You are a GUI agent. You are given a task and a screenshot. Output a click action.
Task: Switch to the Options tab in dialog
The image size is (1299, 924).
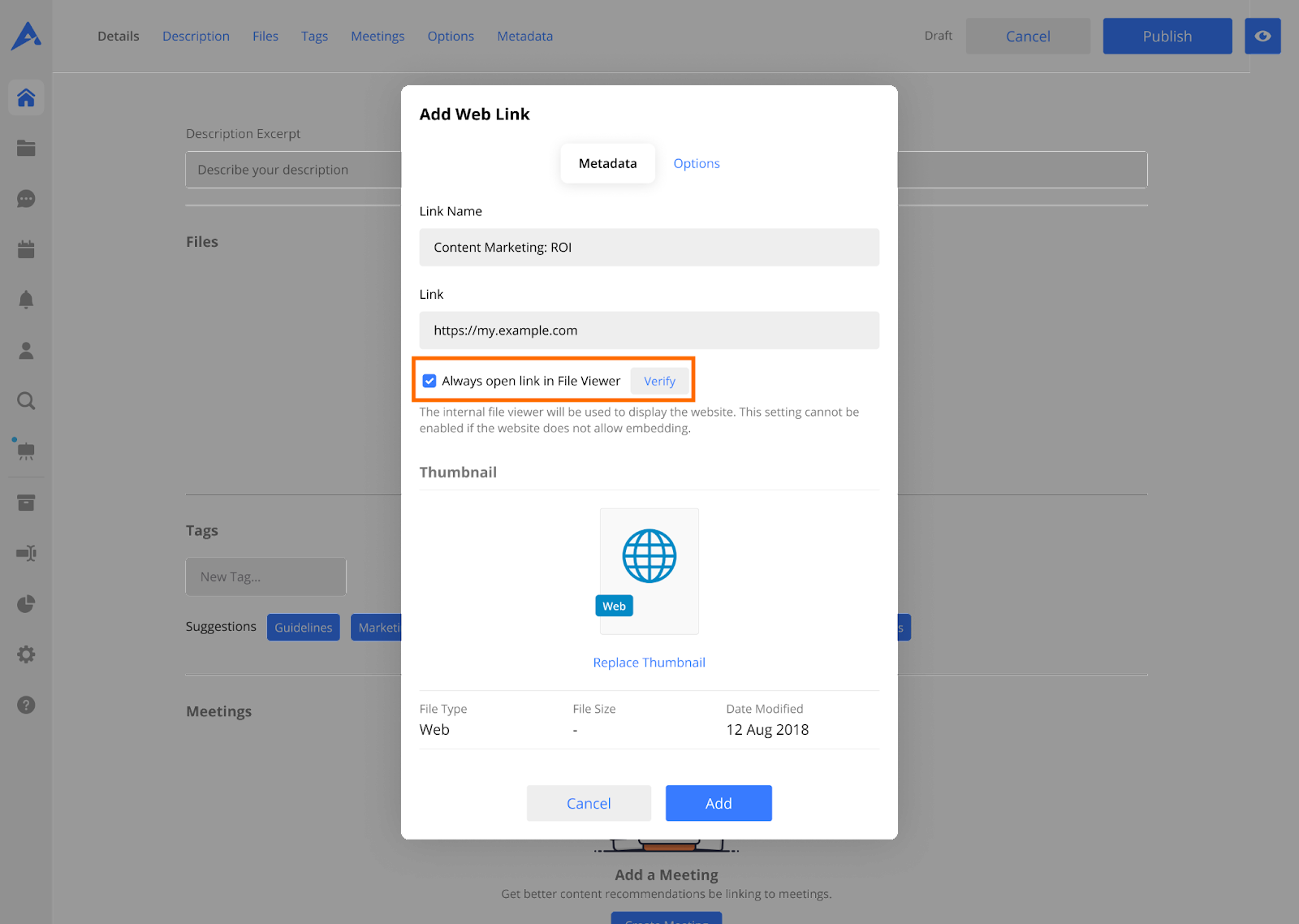click(x=696, y=163)
